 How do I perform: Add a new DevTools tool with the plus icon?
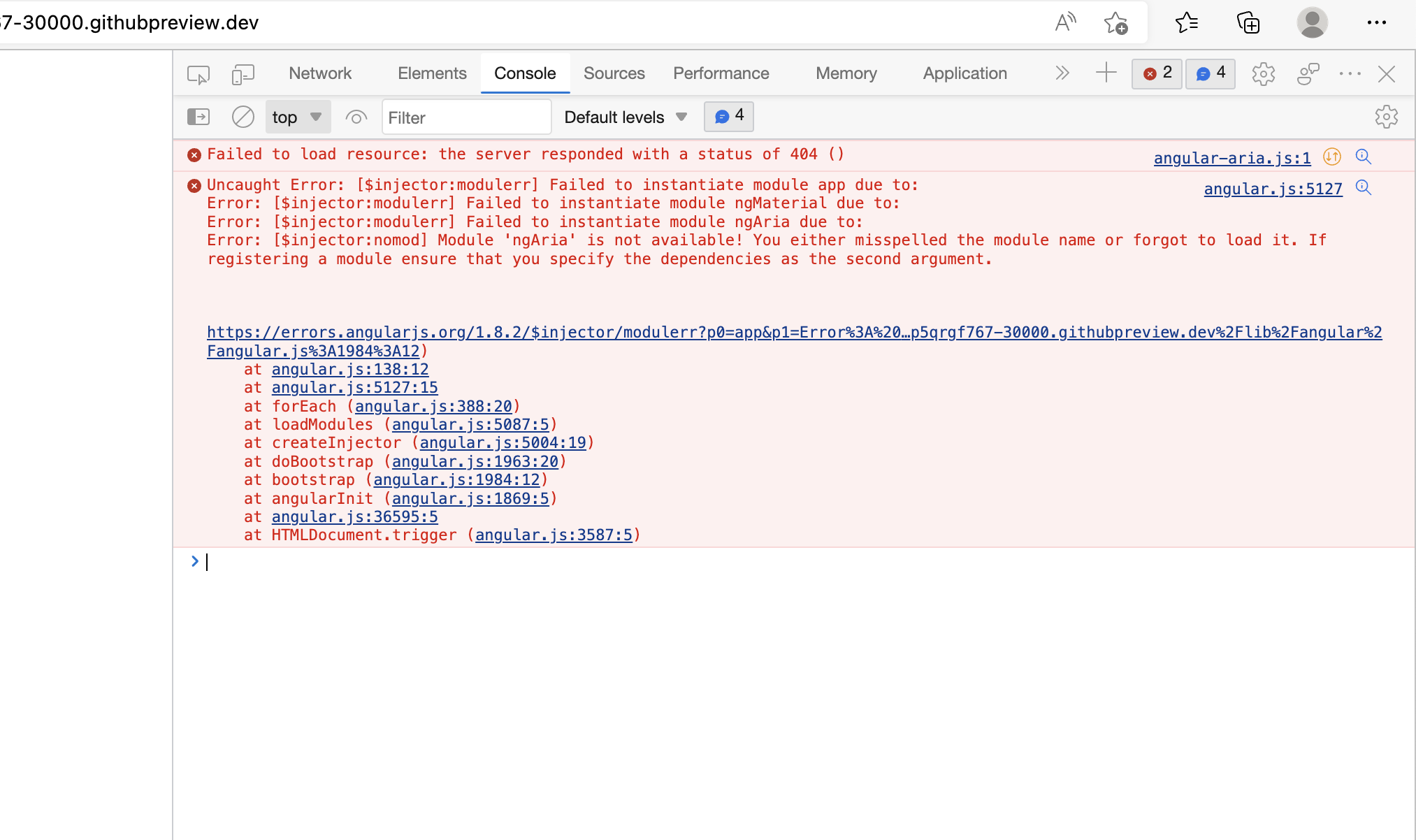coord(1106,73)
